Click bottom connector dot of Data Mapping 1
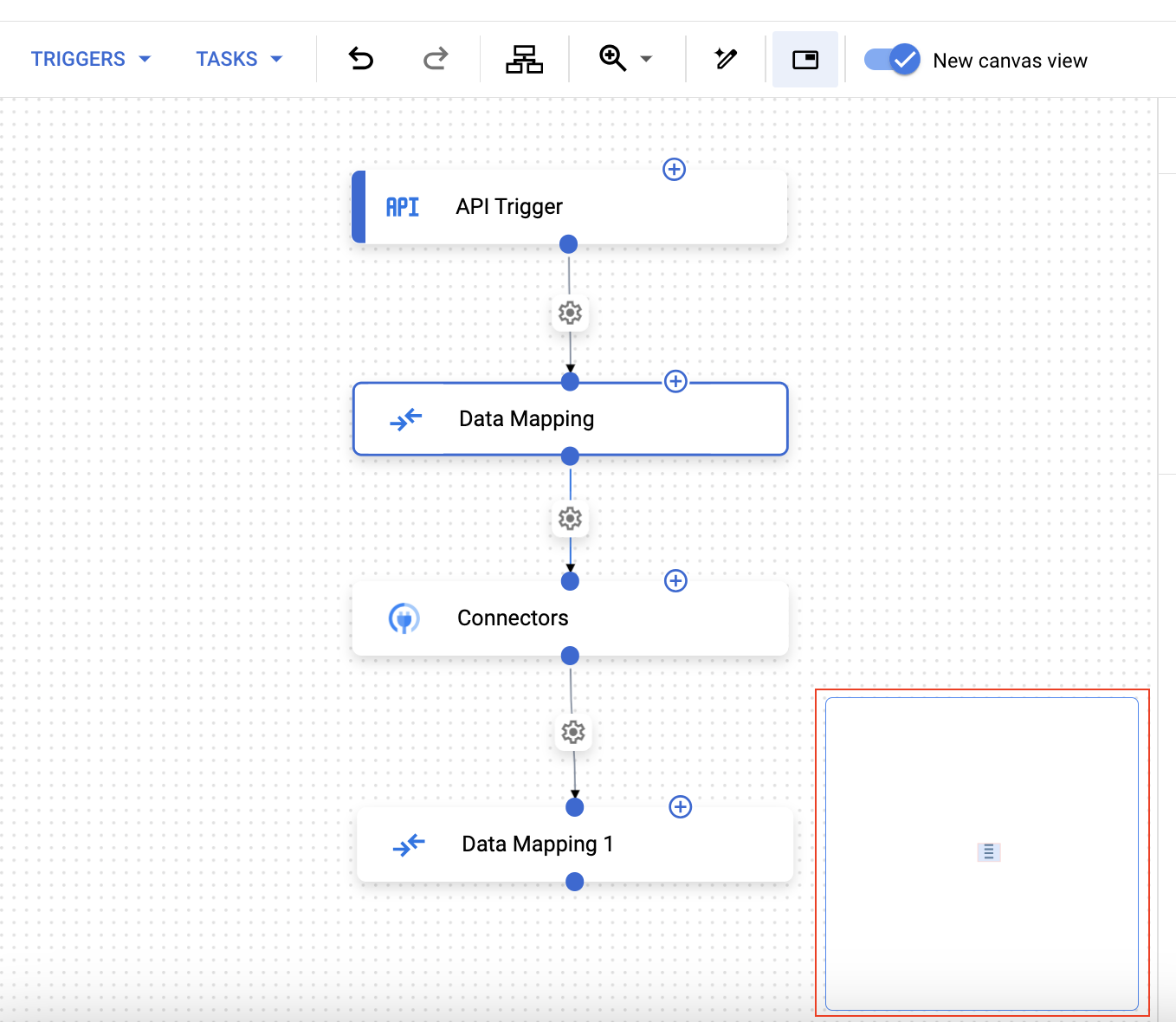Screen dimensions: 1176x1022 (x=574, y=882)
